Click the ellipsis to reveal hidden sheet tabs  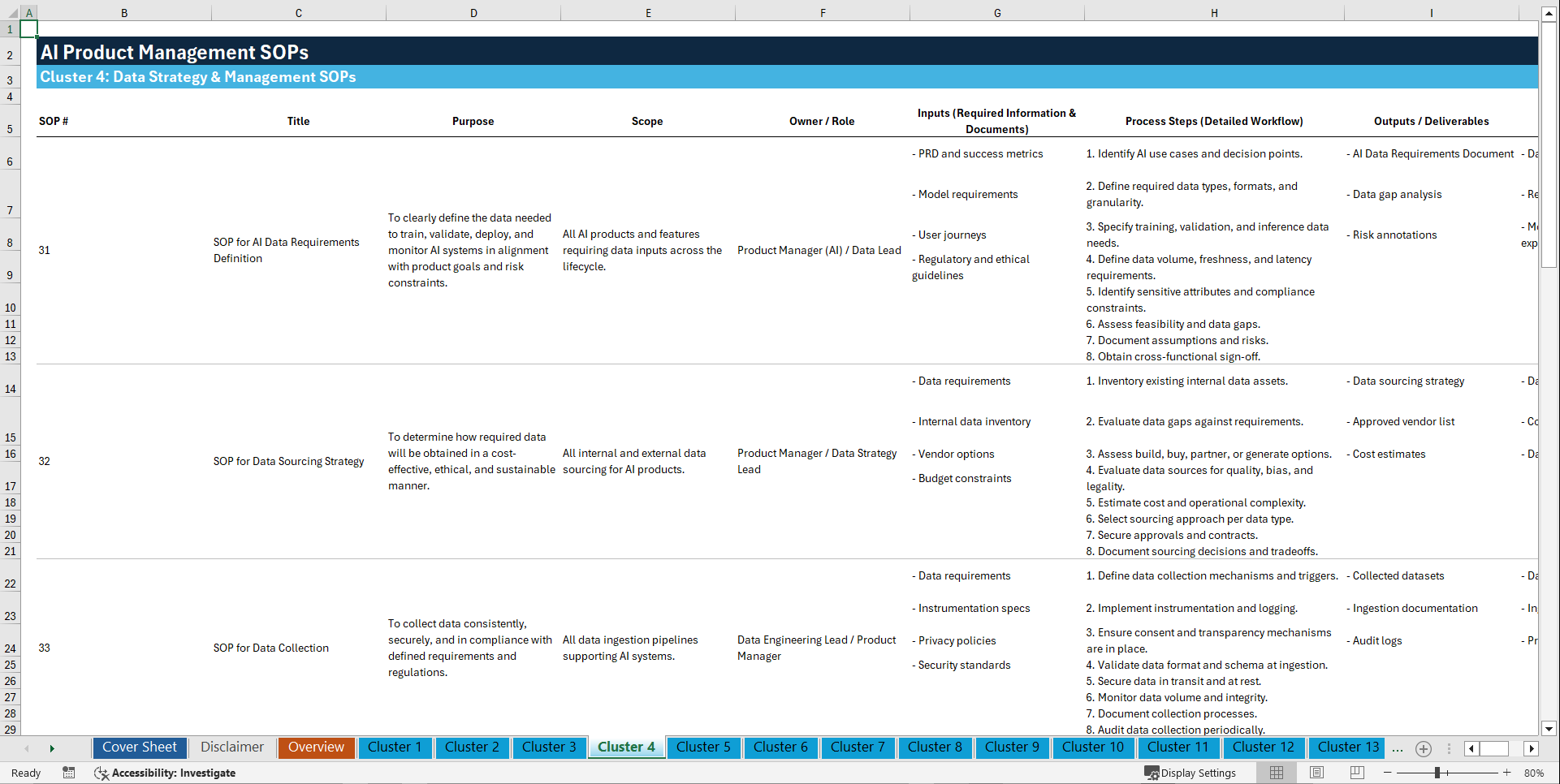(1398, 748)
